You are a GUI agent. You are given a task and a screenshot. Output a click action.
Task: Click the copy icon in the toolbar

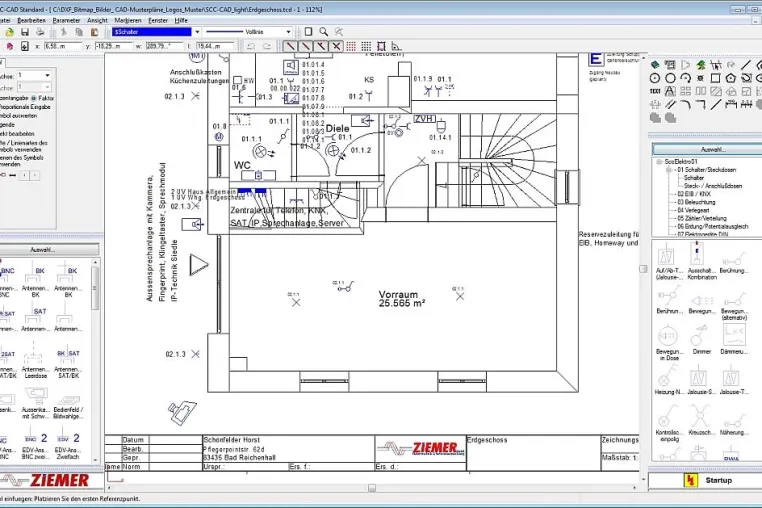pos(79,32)
